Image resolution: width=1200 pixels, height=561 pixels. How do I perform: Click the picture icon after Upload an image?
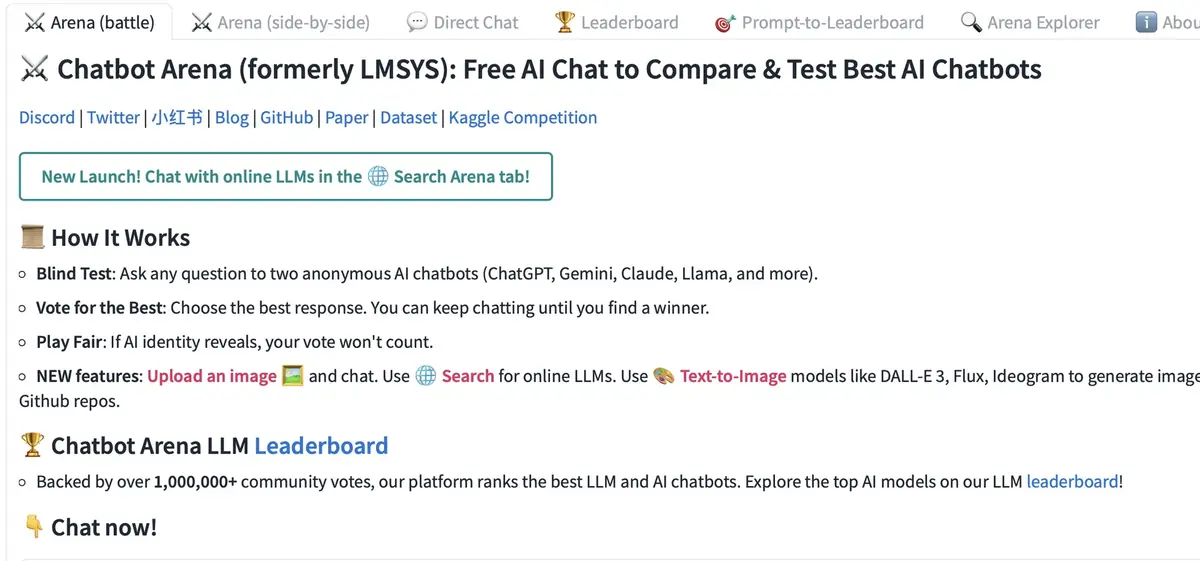[292, 376]
